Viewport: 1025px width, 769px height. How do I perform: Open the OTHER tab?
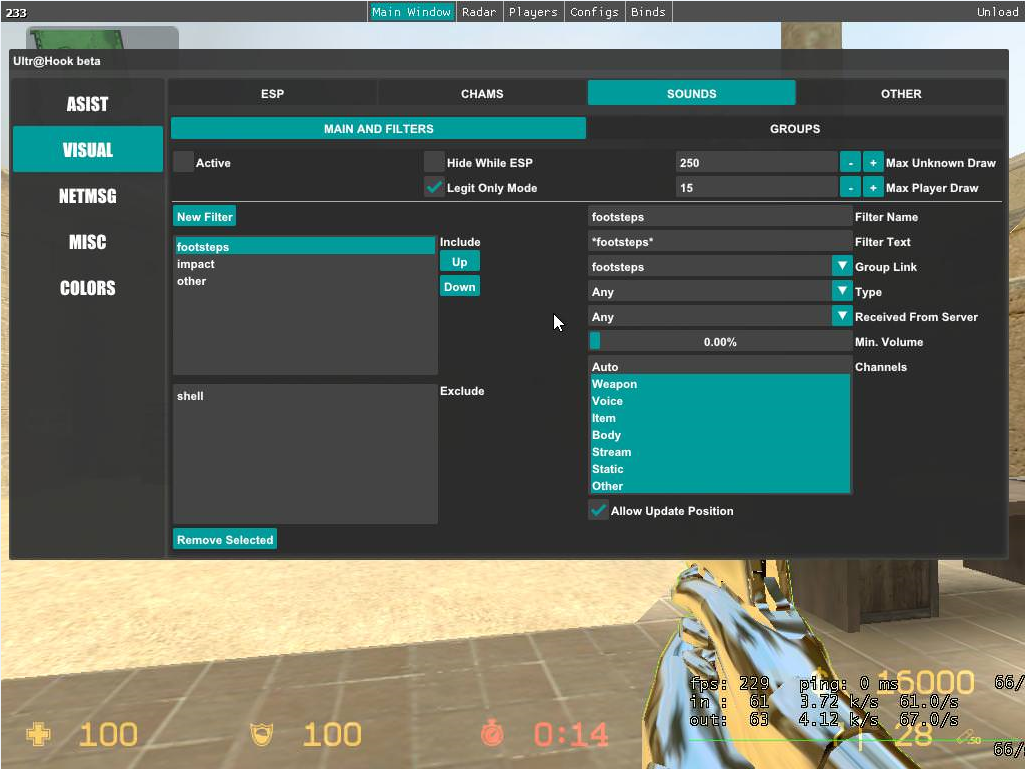pos(901,94)
